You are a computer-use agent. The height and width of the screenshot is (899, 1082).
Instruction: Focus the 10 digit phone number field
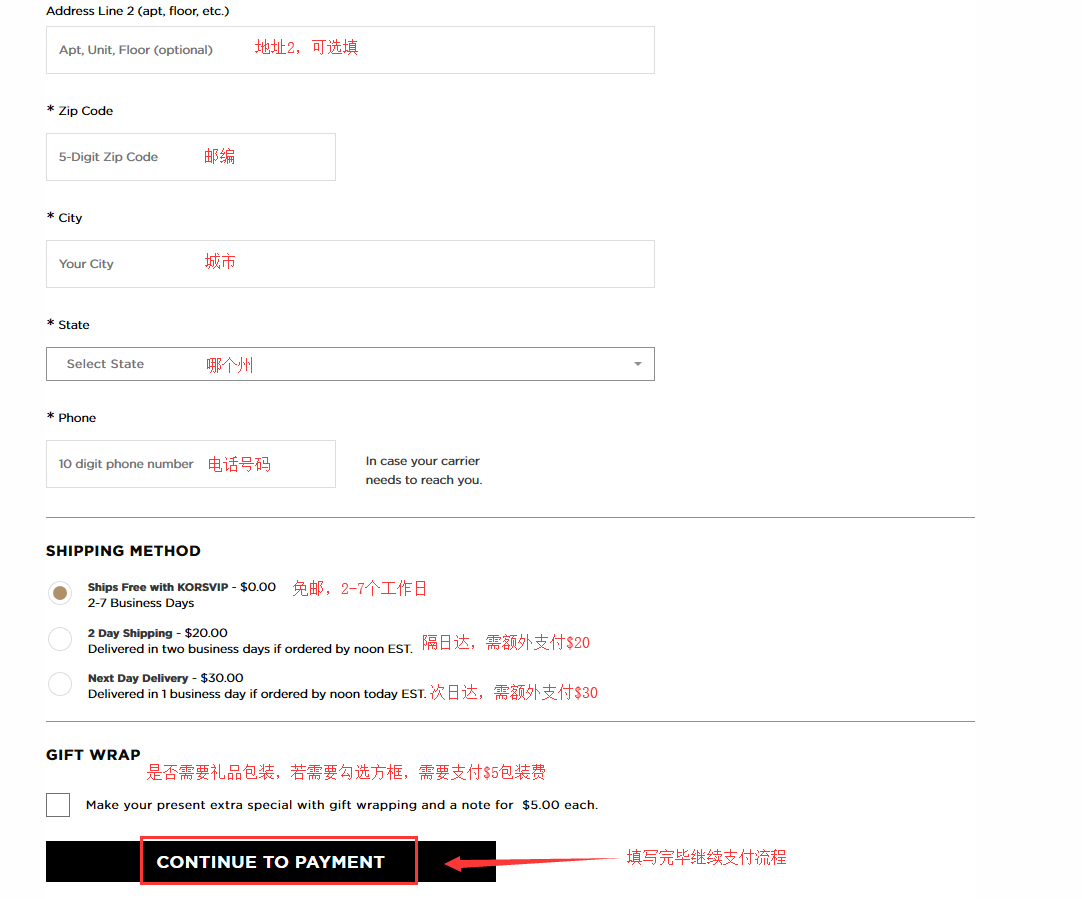coord(190,464)
